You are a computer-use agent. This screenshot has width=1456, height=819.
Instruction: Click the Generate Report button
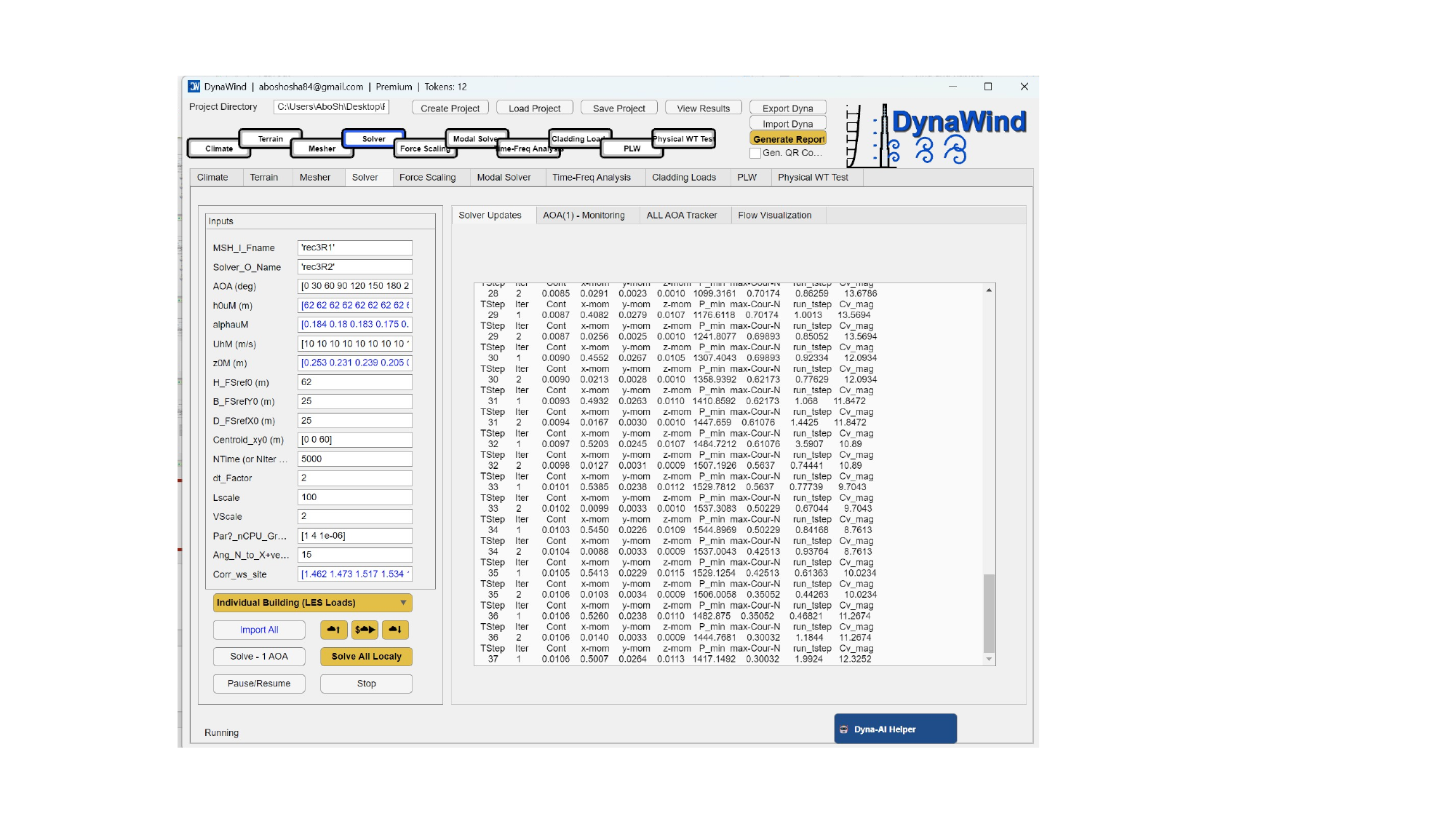point(788,139)
